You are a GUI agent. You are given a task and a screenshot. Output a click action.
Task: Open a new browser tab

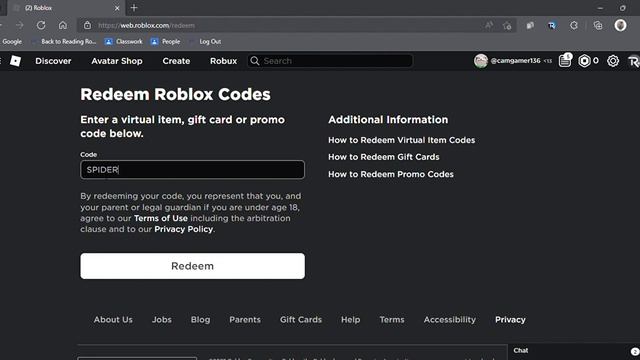(134, 7)
